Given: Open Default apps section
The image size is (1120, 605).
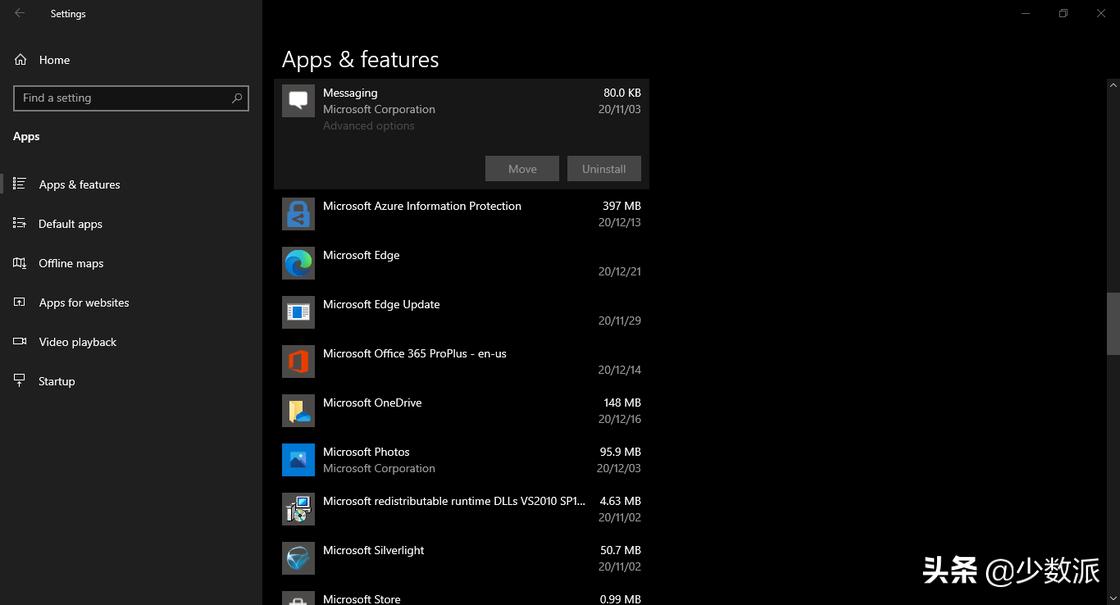Looking at the screenshot, I should point(131,224).
